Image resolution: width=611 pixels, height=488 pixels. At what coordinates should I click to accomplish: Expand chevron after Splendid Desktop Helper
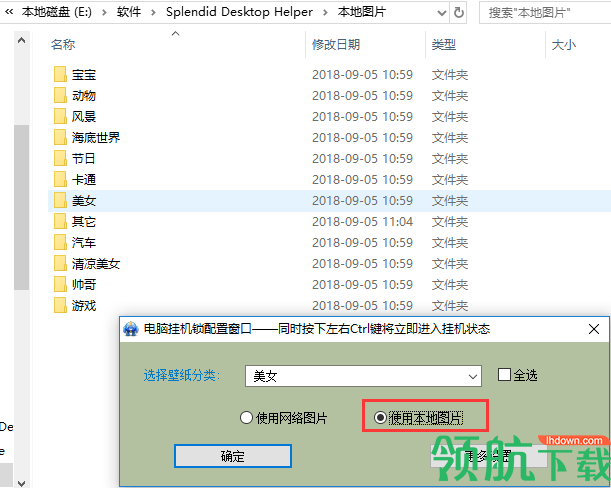(x=325, y=12)
